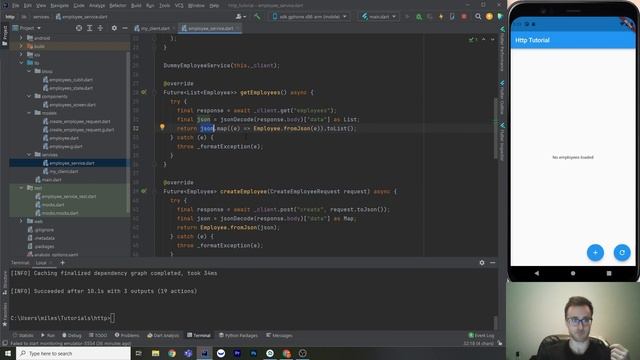Click the yellow lightbulb intention icon in editor

(x=162, y=127)
